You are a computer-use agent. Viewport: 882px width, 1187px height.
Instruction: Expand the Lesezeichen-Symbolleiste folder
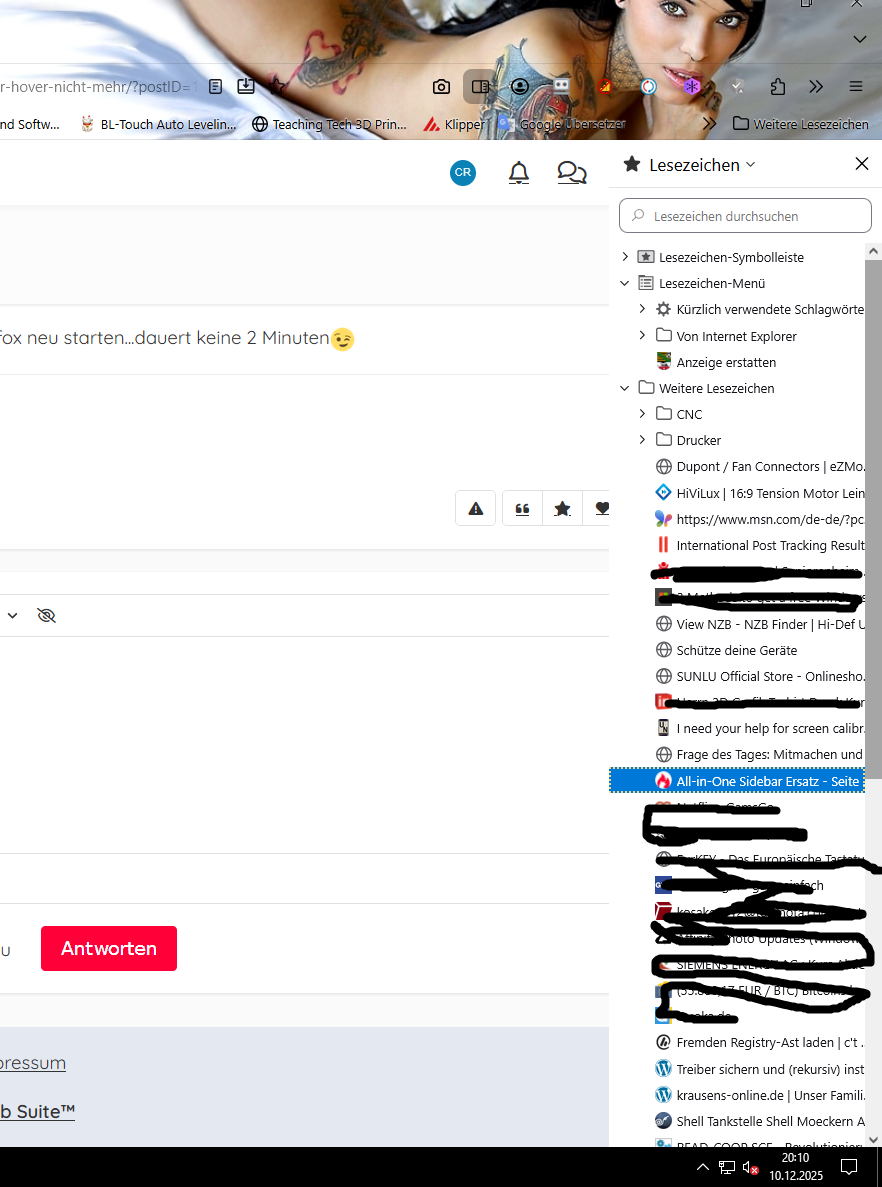coord(625,257)
